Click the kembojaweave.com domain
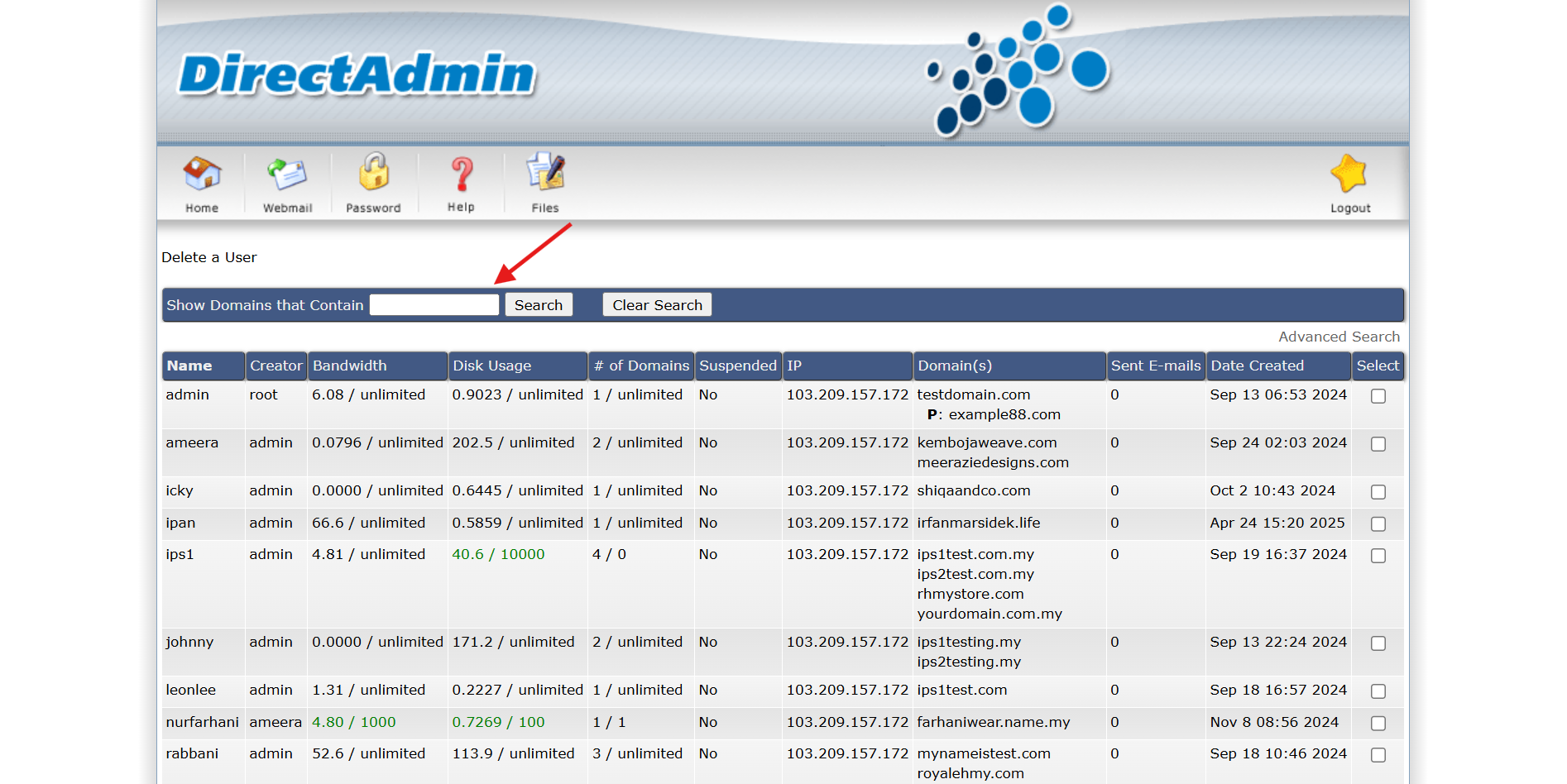Image resolution: width=1567 pixels, height=784 pixels. click(x=987, y=442)
